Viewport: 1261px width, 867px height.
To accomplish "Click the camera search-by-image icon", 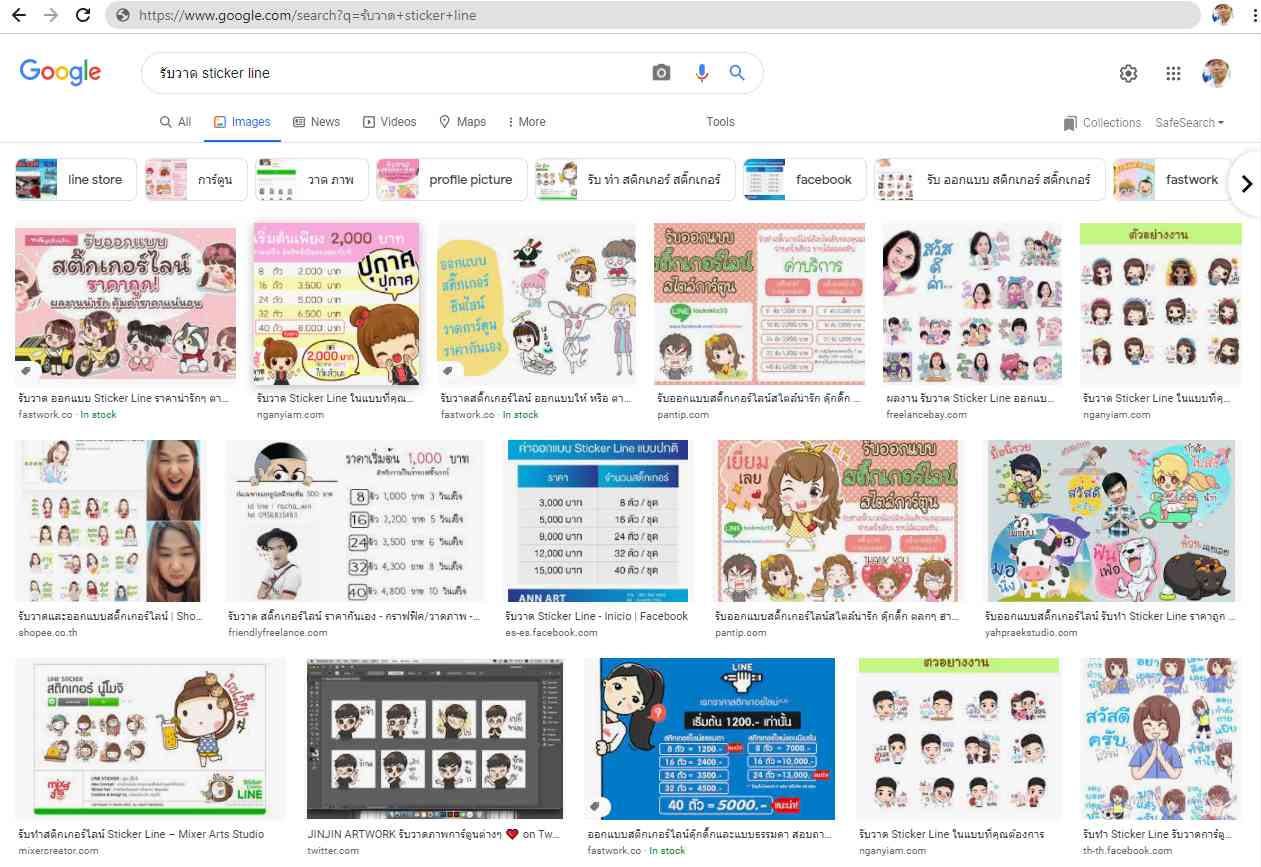I will point(661,73).
